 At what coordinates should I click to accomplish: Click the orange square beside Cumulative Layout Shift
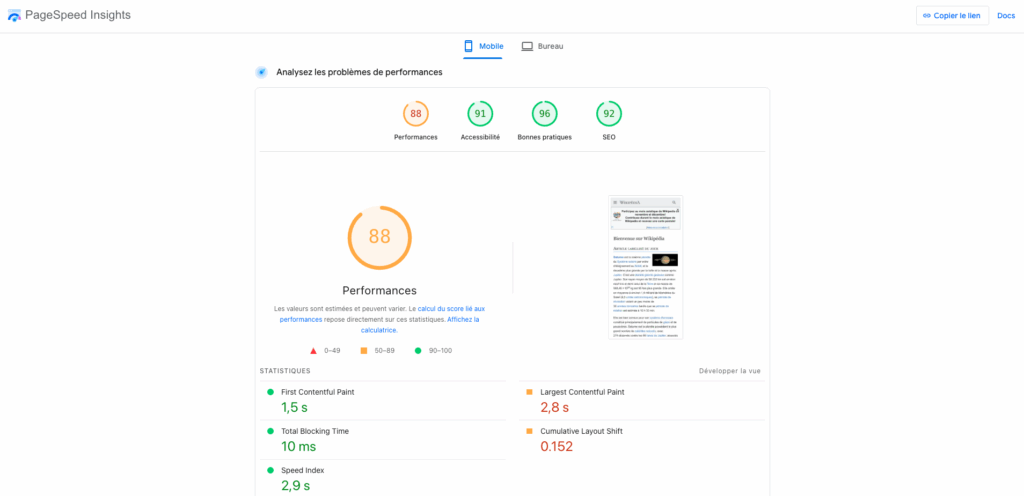click(529, 431)
